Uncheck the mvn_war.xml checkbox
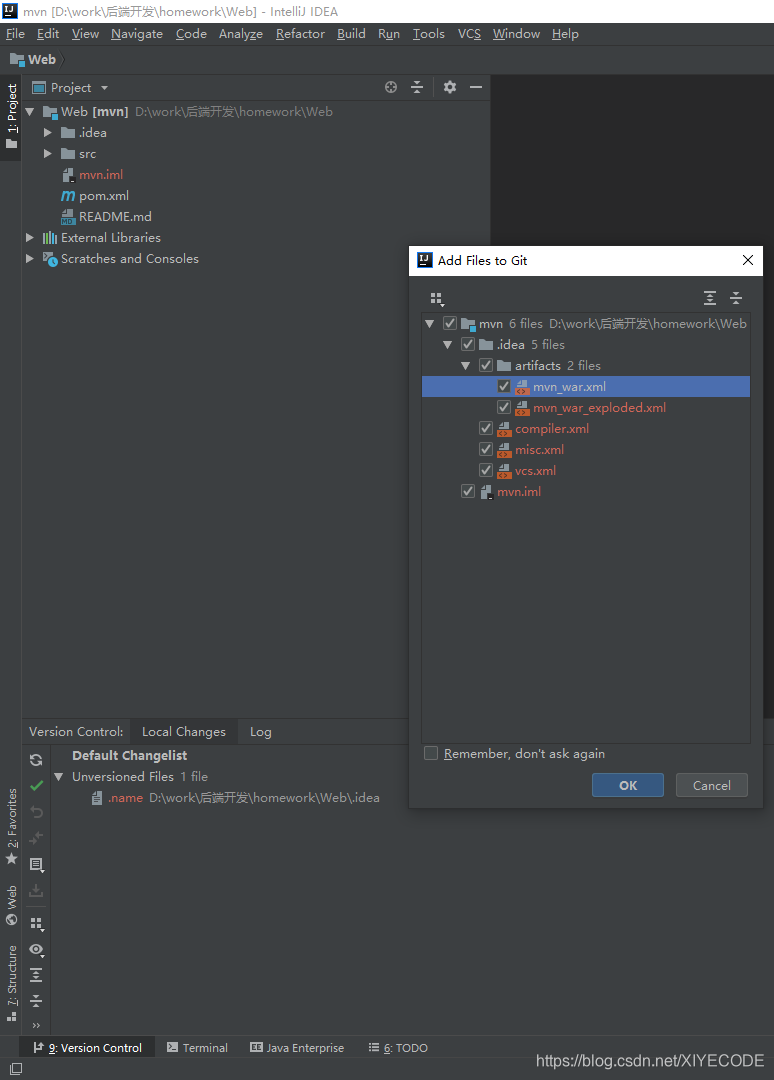The width and height of the screenshot is (774, 1080). tap(504, 386)
